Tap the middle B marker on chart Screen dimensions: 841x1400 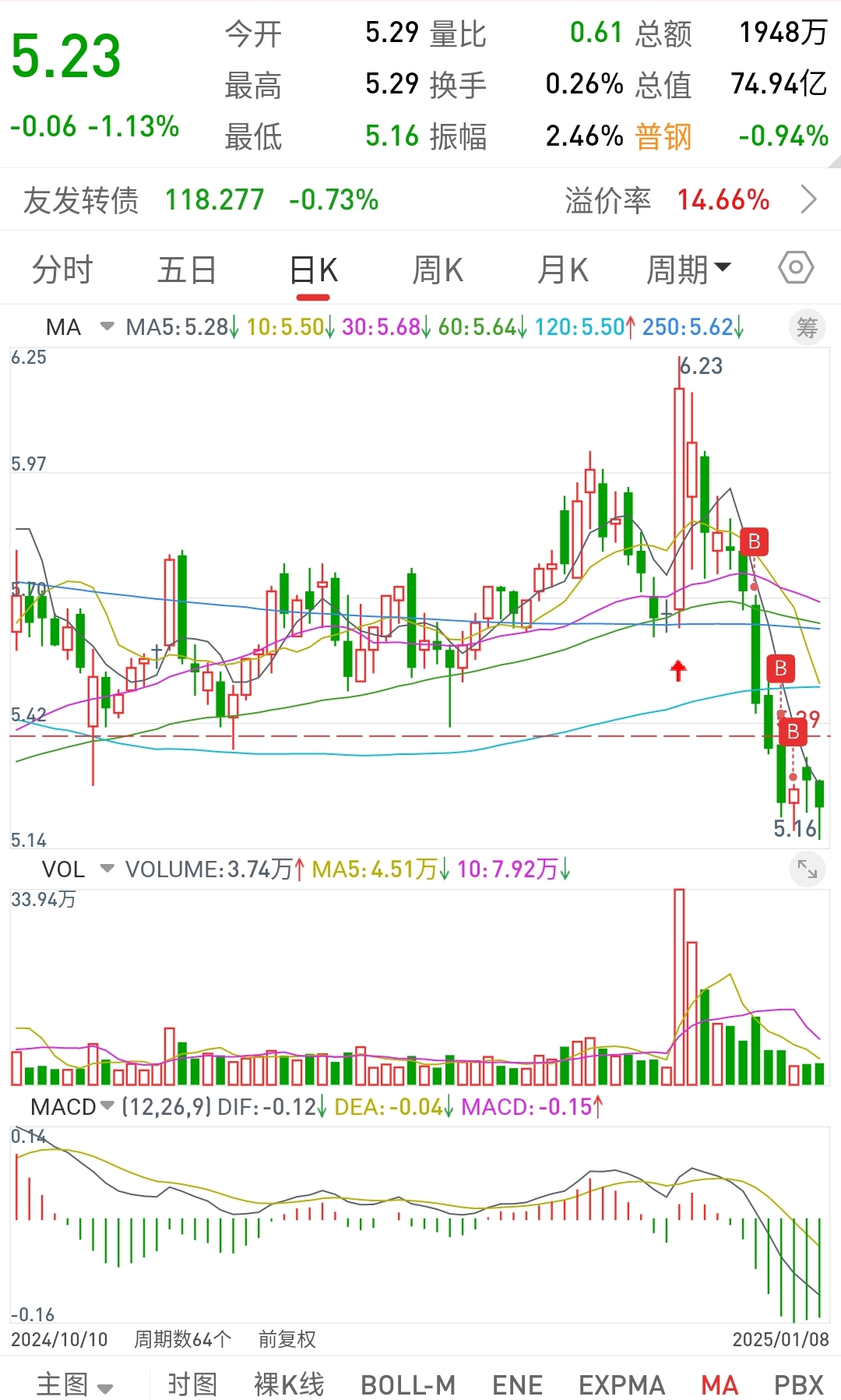pos(780,668)
